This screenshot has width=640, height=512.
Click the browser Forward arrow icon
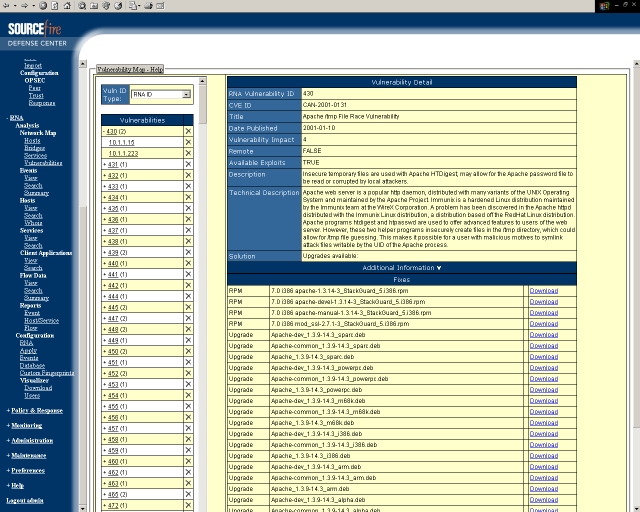[24, 6]
